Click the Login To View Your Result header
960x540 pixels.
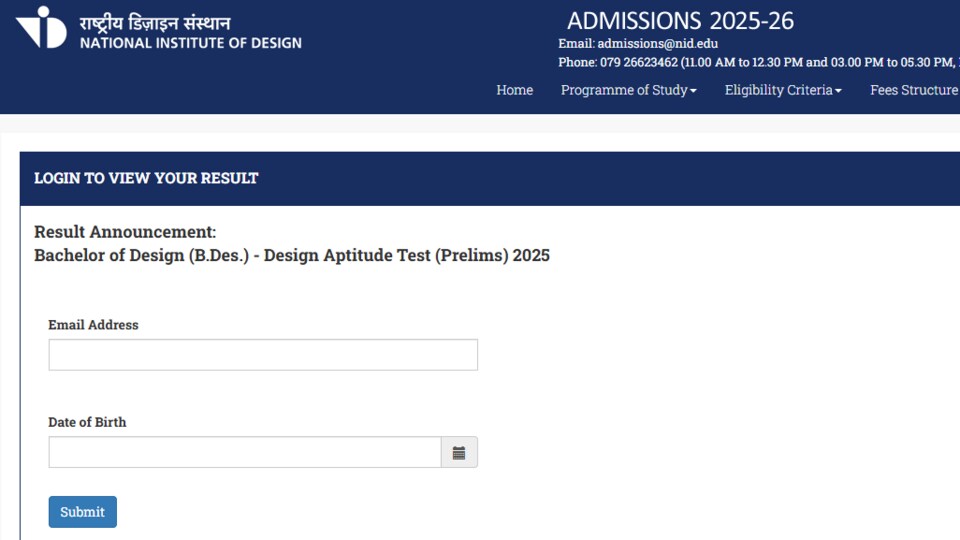[x=146, y=178]
